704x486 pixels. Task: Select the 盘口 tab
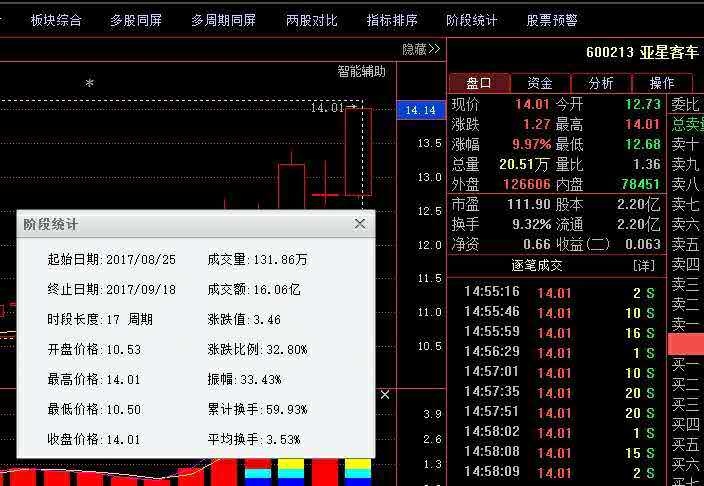[x=479, y=83]
